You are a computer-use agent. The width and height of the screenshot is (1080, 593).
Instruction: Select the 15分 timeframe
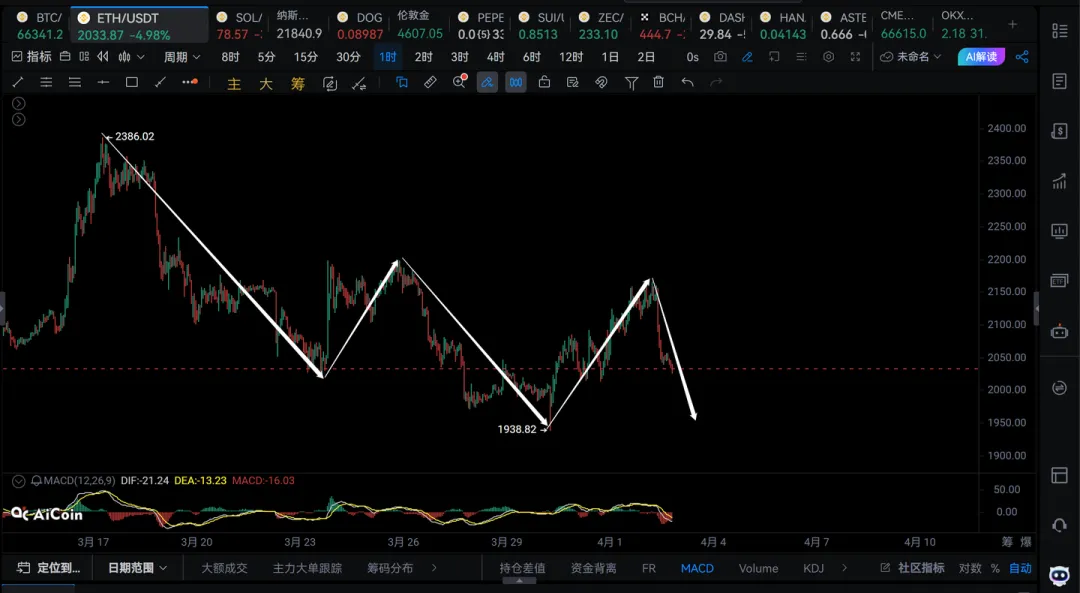(306, 57)
